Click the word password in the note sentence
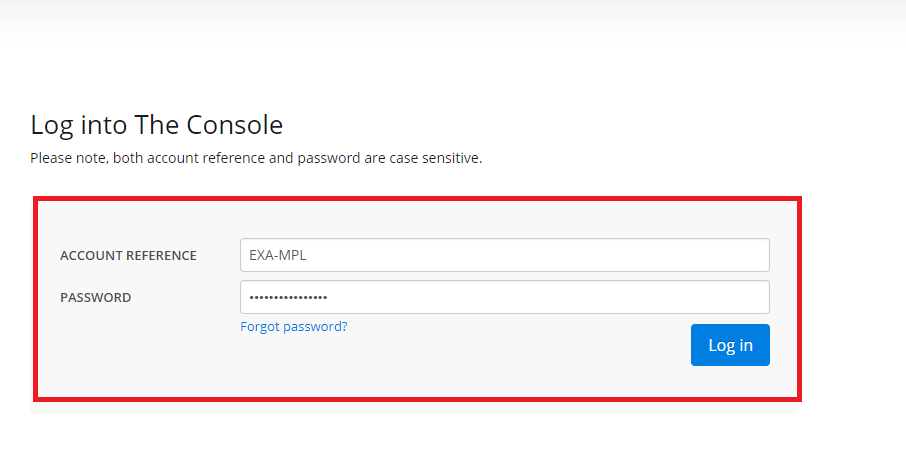Viewport: 906px width, 474px height. (329, 158)
